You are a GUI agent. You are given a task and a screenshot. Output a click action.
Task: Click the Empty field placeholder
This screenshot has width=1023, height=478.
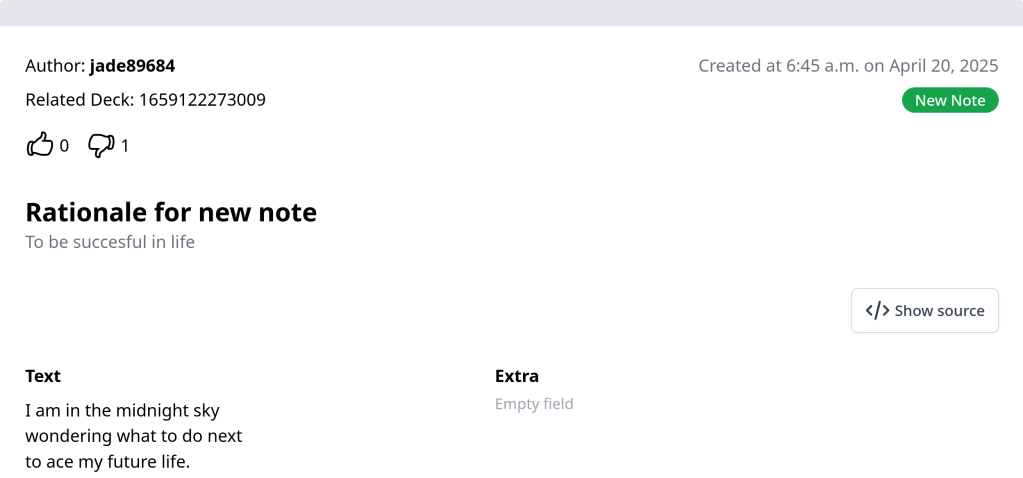(534, 404)
